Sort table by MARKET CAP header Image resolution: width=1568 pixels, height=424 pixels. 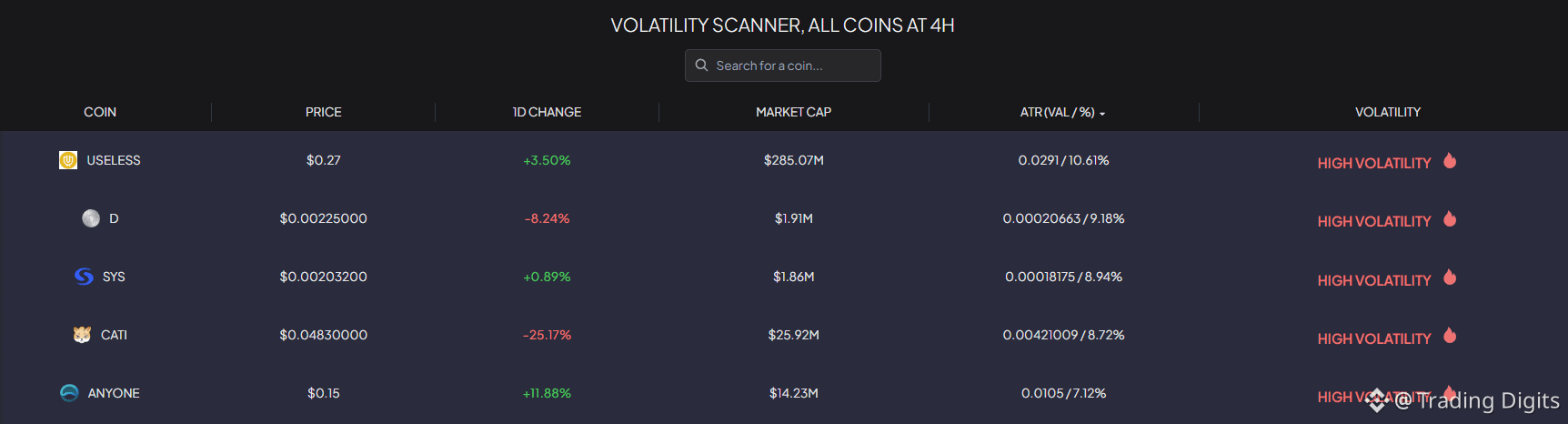click(x=793, y=112)
